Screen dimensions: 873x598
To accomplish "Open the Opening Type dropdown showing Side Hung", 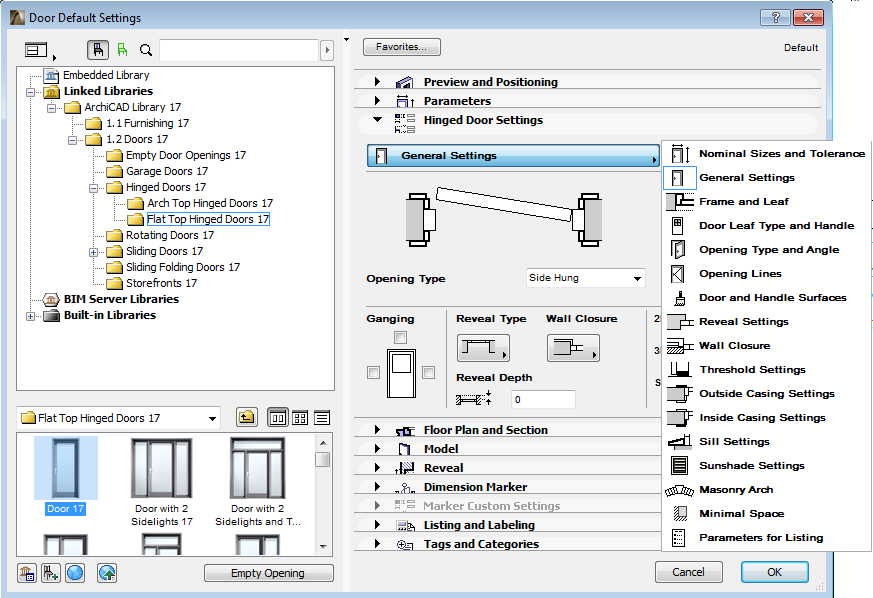I will 585,278.
